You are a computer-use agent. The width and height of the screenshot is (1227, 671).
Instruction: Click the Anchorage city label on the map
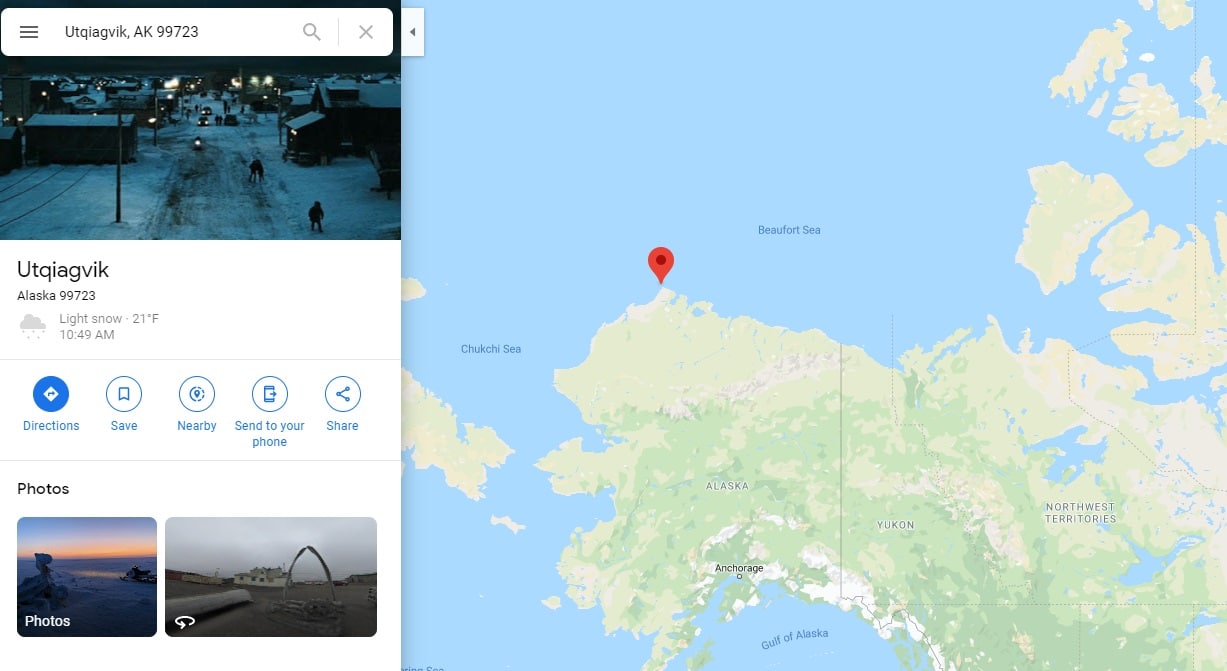point(739,568)
